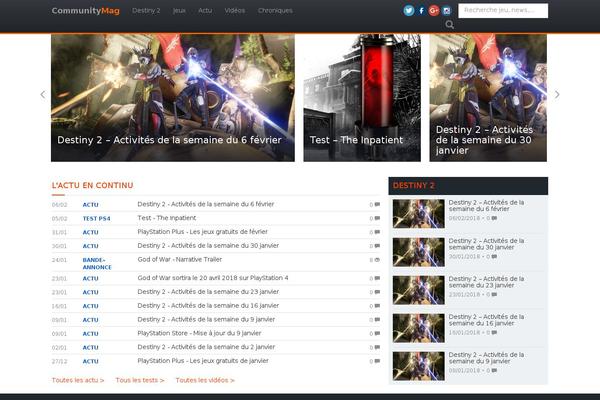Click ACTU label on the 06/02 row

(91, 205)
